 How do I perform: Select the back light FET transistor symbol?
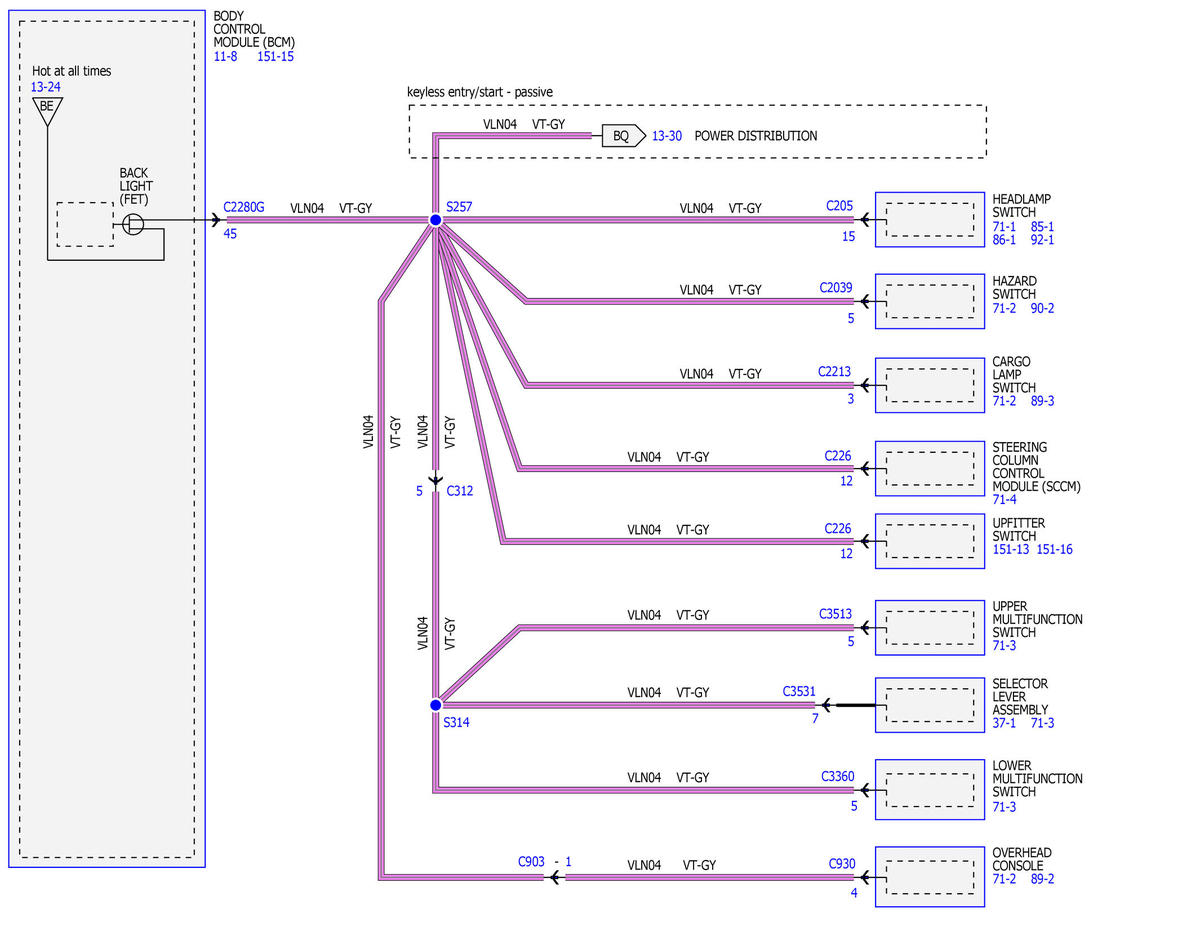point(134,223)
